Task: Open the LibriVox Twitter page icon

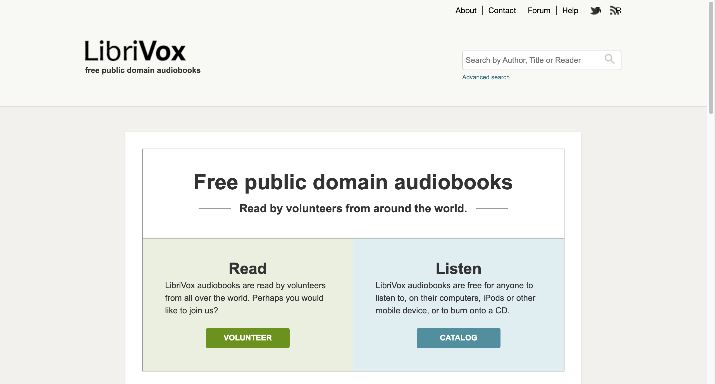Action: (x=595, y=10)
